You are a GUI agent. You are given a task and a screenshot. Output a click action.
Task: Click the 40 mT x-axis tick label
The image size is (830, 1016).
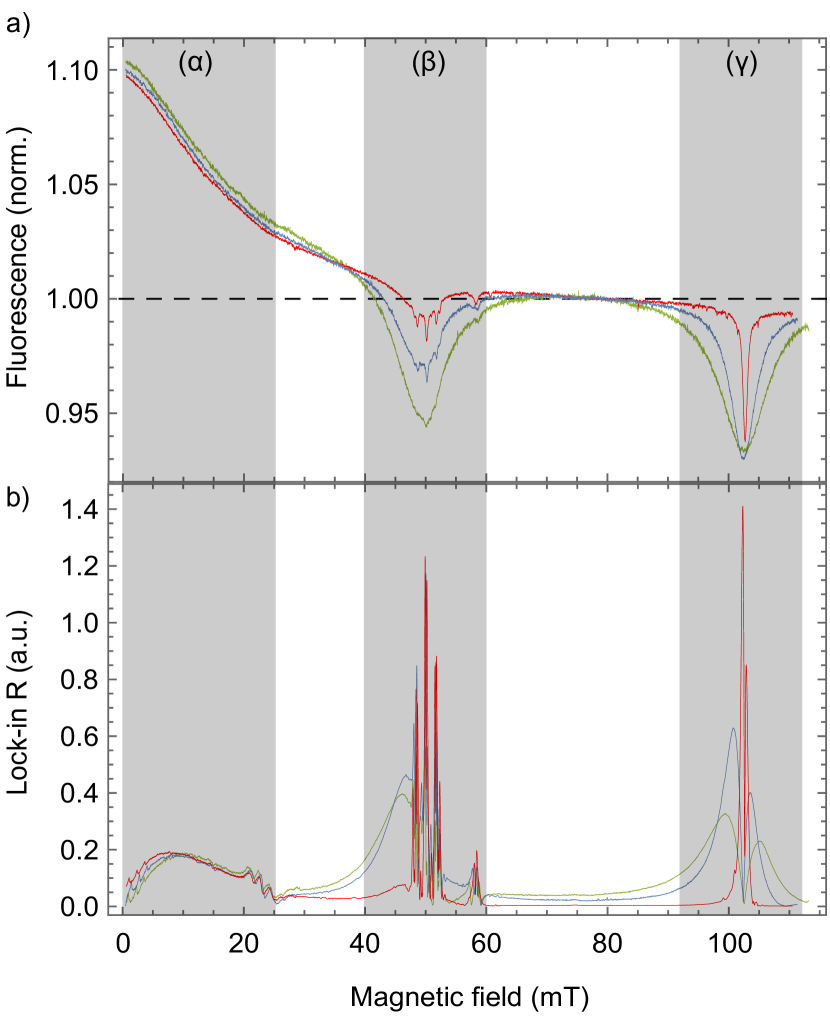[365, 944]
